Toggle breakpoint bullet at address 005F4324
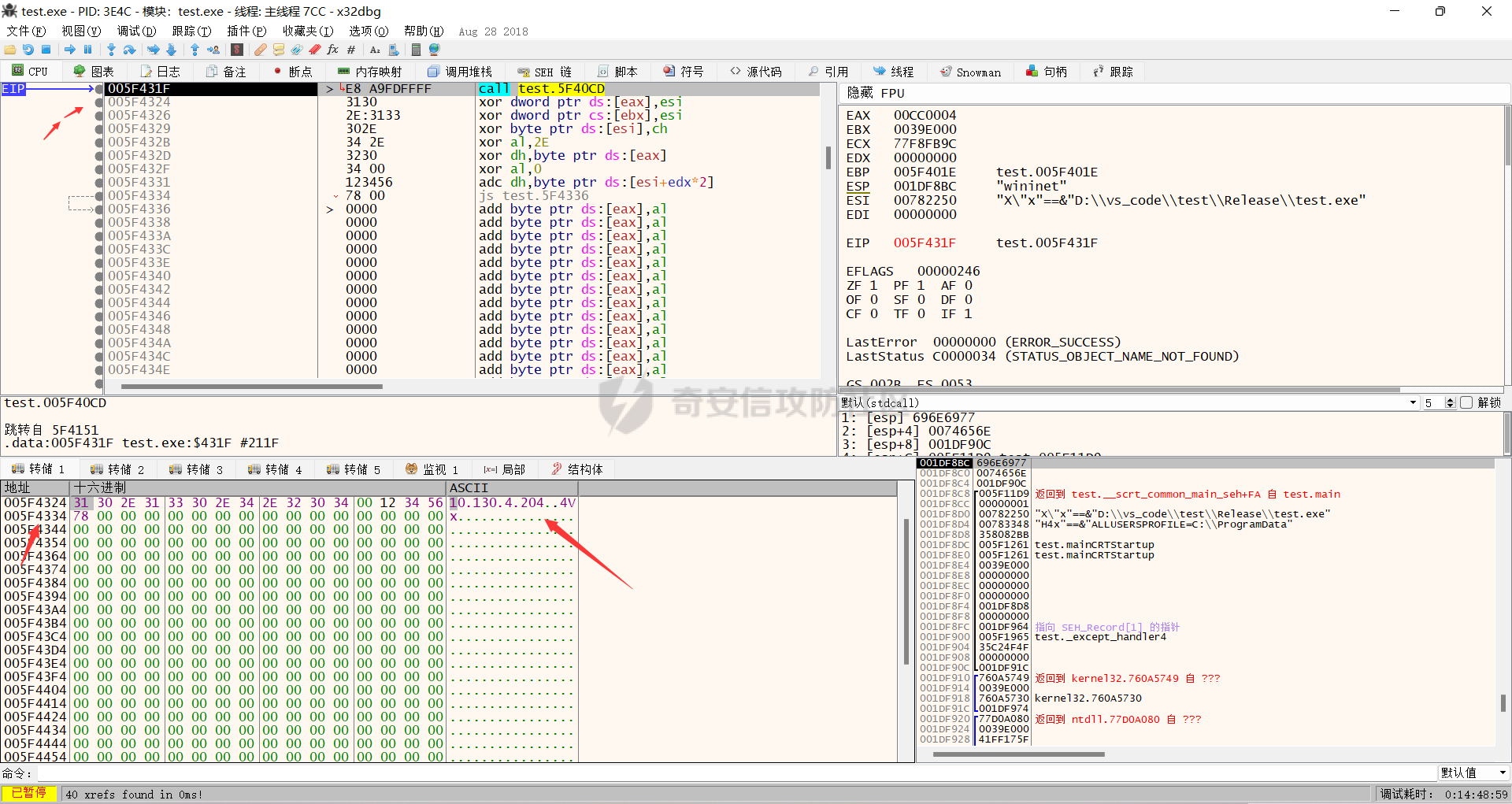The width and height of the screenshot is (1512, 804). 99,102
